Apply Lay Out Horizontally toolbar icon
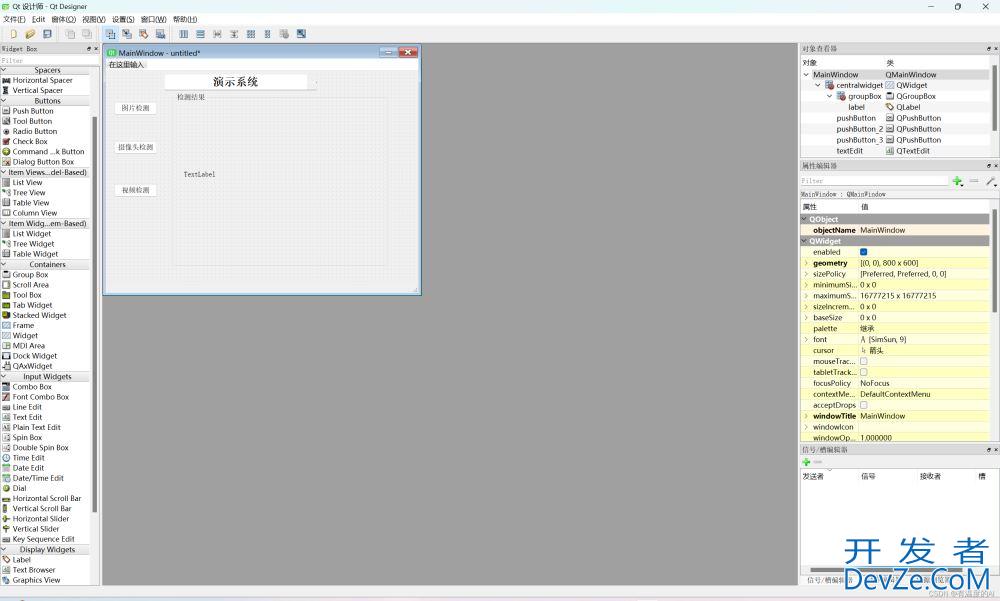Viewport: 1000px width, 601px height. 184,34
